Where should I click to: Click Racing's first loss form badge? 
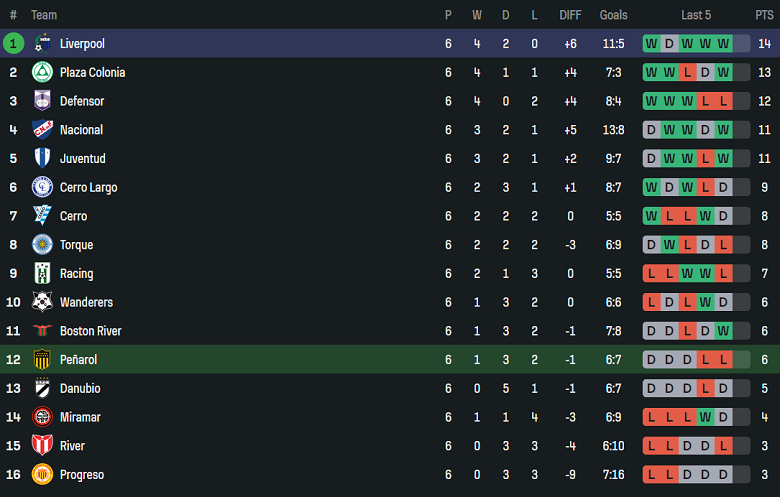(x=651, y=273)
